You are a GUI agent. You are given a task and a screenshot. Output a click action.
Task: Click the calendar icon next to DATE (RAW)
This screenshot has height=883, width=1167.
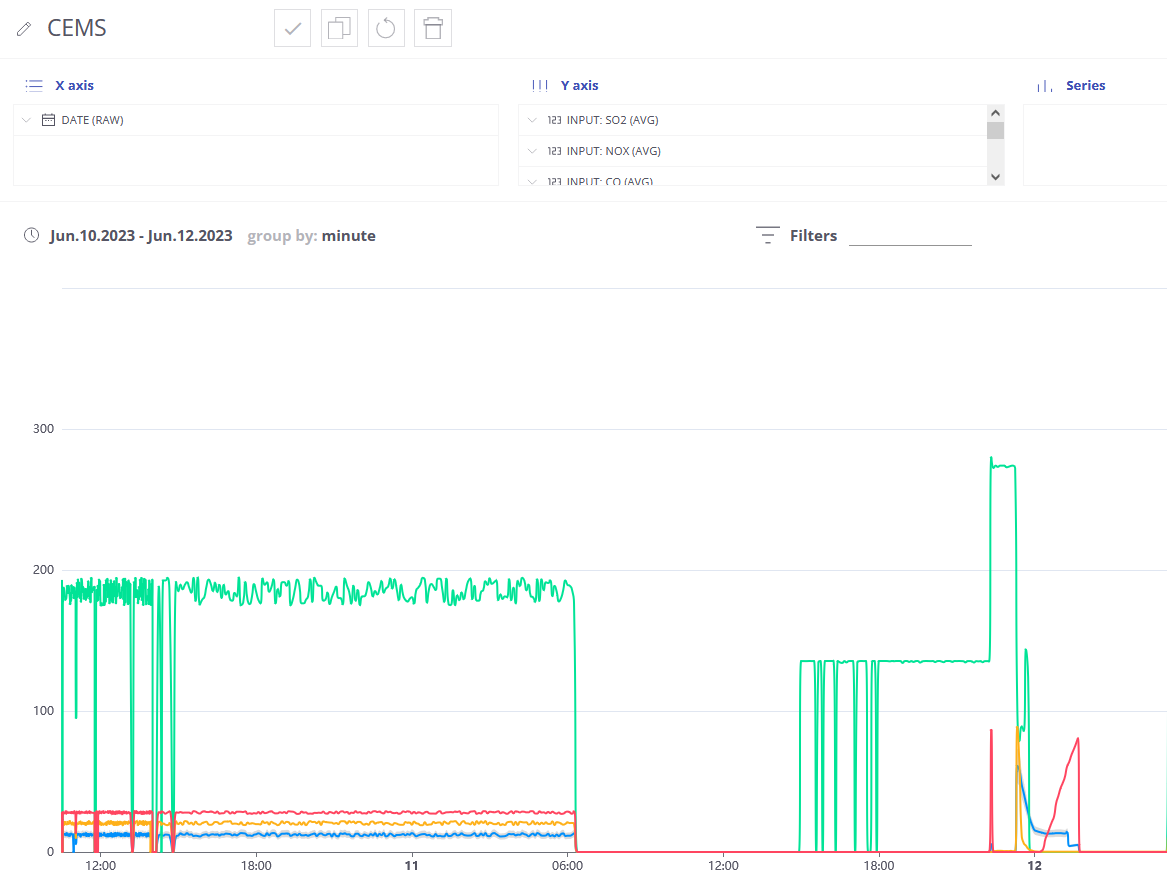pos(47,119)
